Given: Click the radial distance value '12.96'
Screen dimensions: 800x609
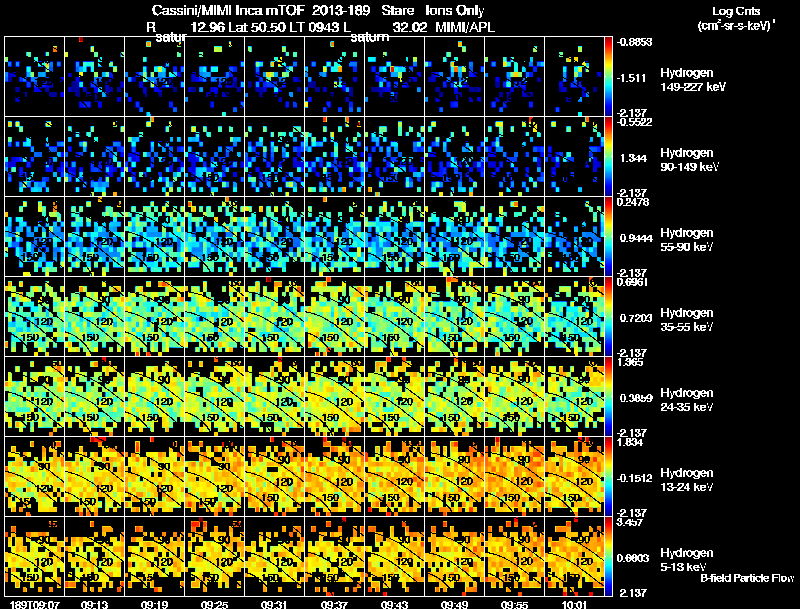Looking at the screenshot, I should click(208, 28).
